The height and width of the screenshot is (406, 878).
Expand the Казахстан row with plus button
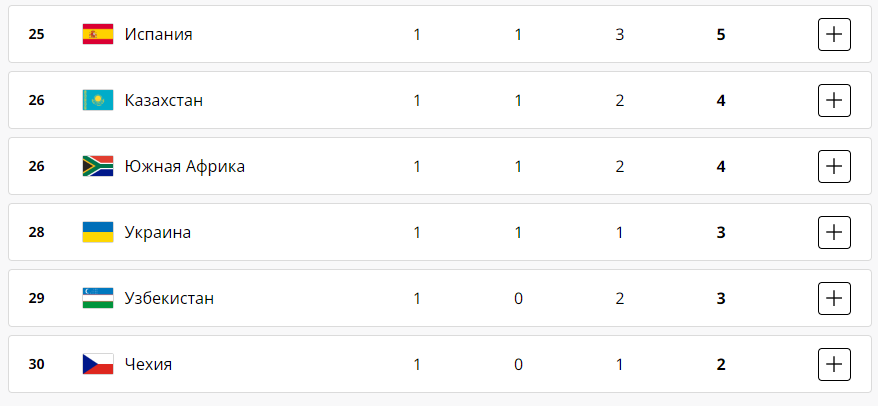point(834,101)
